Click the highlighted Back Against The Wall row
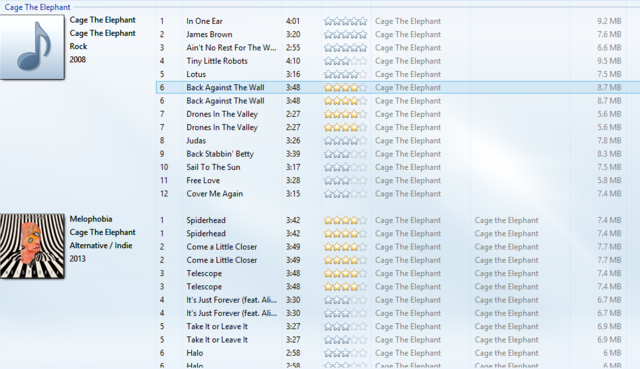 398,87
